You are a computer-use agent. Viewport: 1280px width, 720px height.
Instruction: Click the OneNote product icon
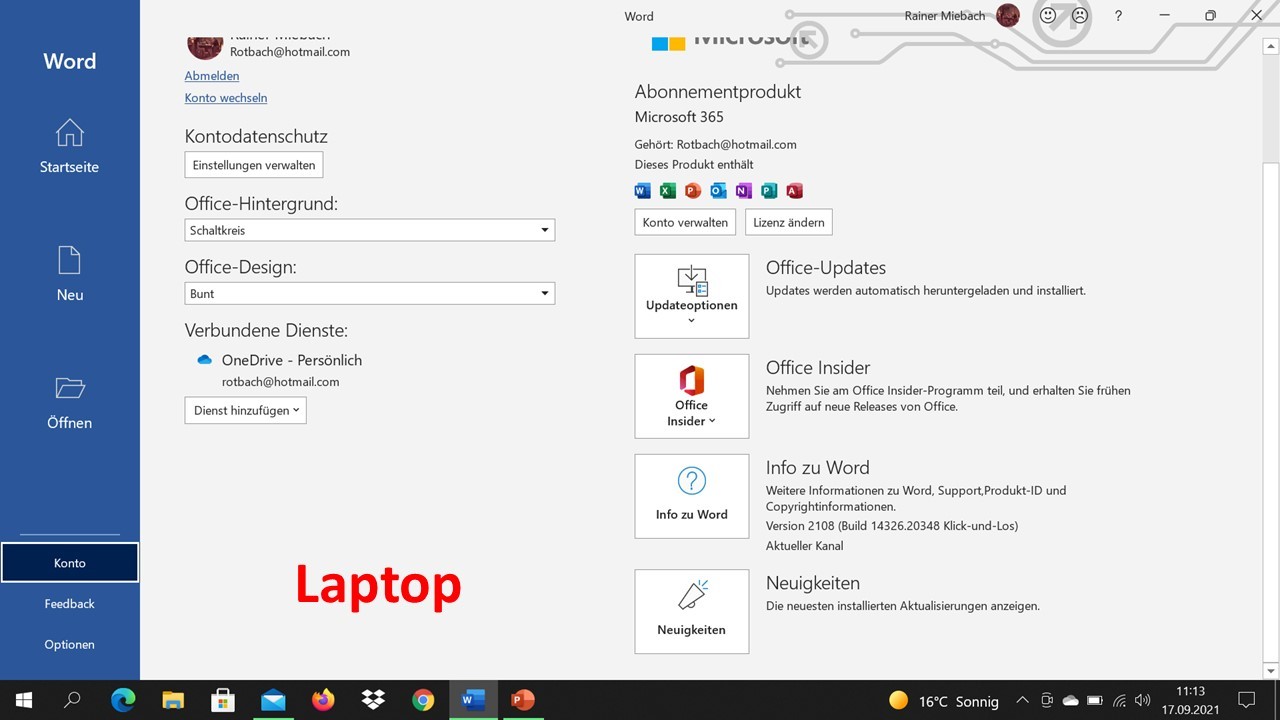click(743, 191)
